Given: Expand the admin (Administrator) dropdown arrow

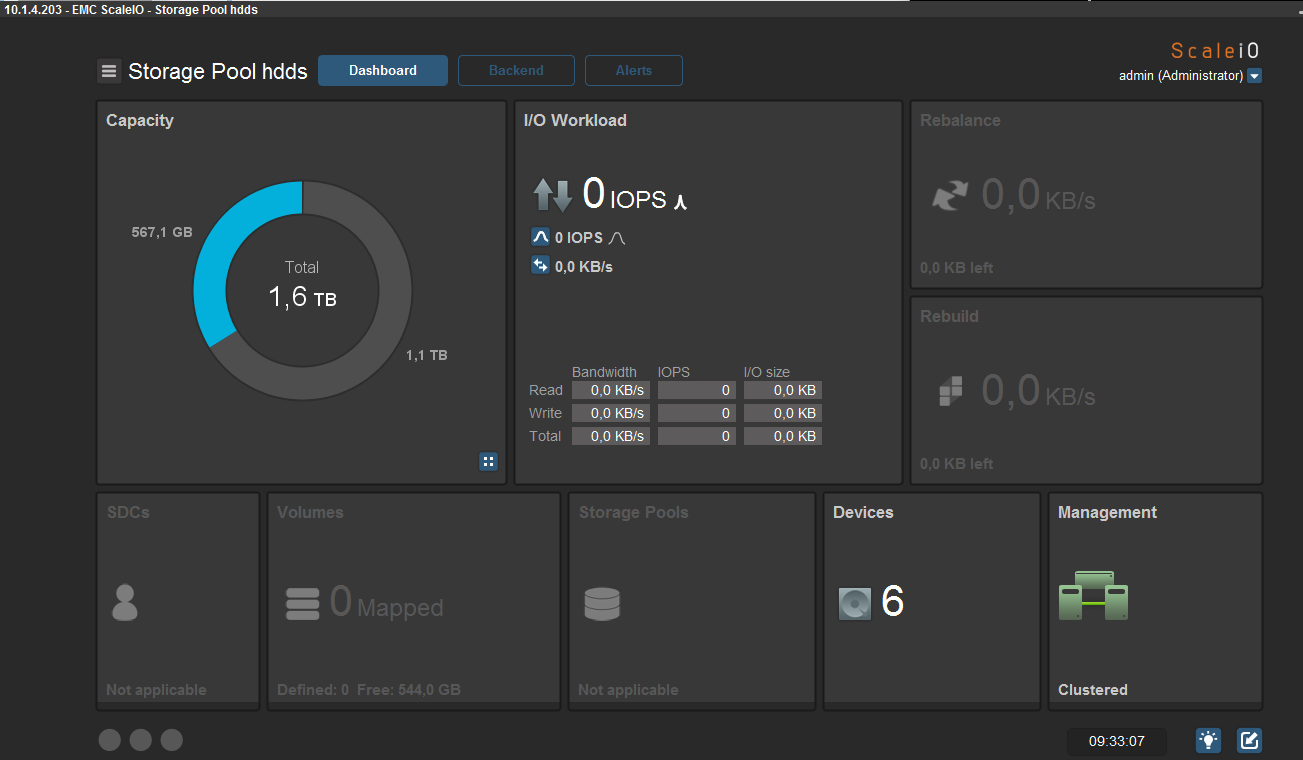Looking at the screenshot, I should 1254,76.
